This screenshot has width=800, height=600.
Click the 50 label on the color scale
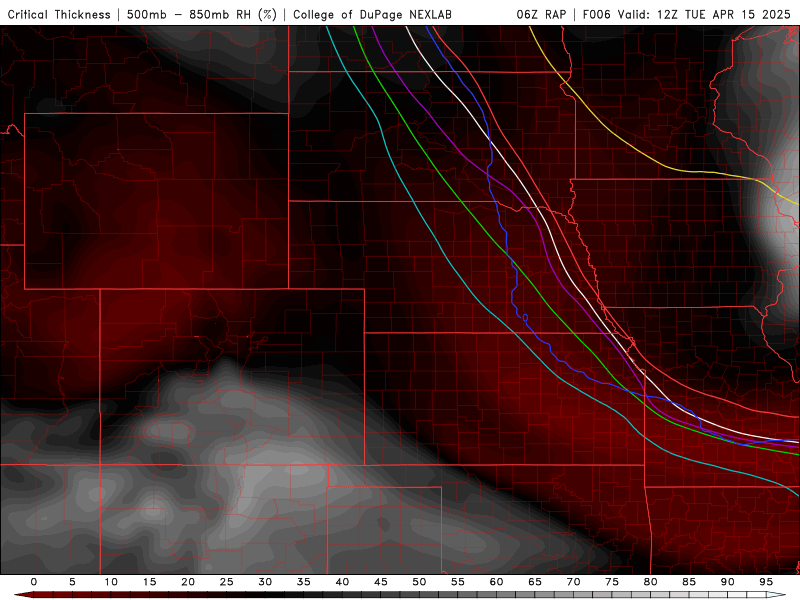pyautogui.click(x=419, y=582)
